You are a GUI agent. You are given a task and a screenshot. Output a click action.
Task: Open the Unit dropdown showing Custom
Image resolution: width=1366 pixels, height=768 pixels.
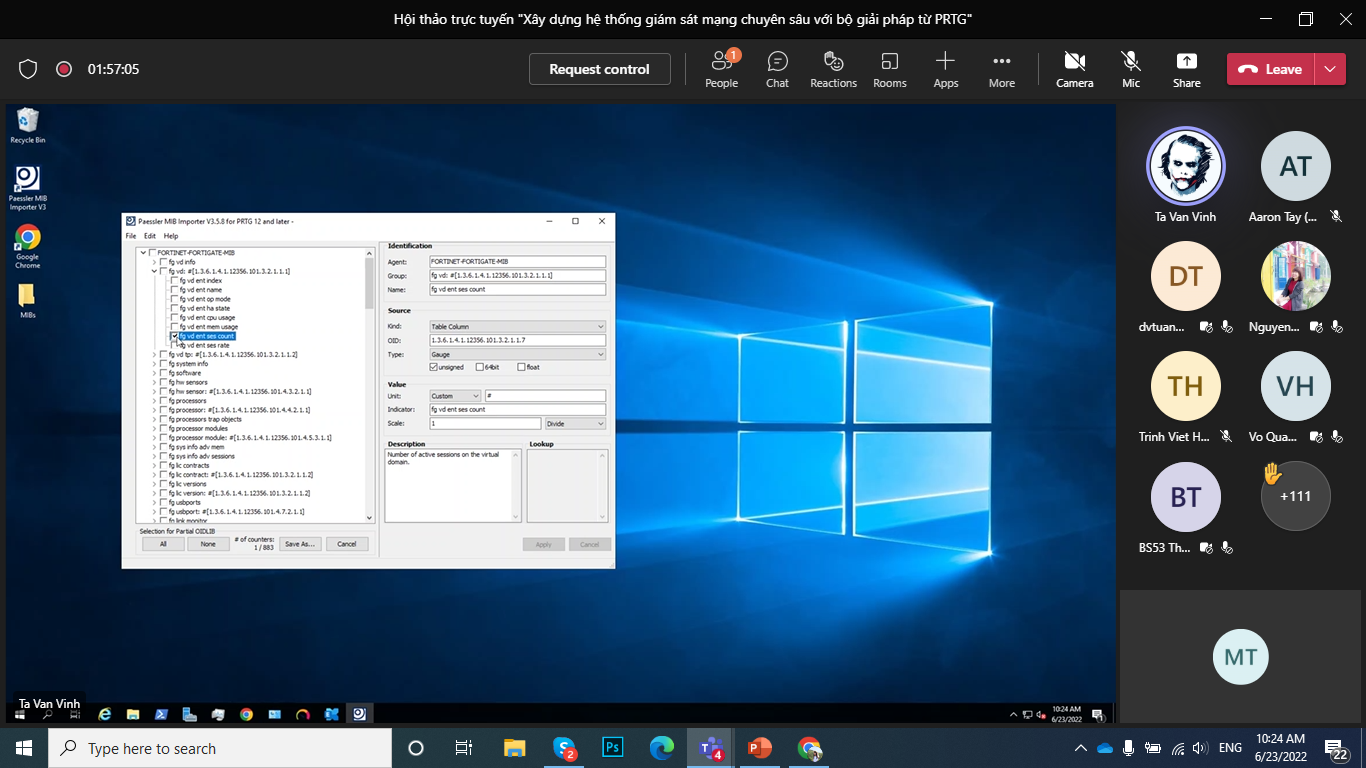coord(455,396)
